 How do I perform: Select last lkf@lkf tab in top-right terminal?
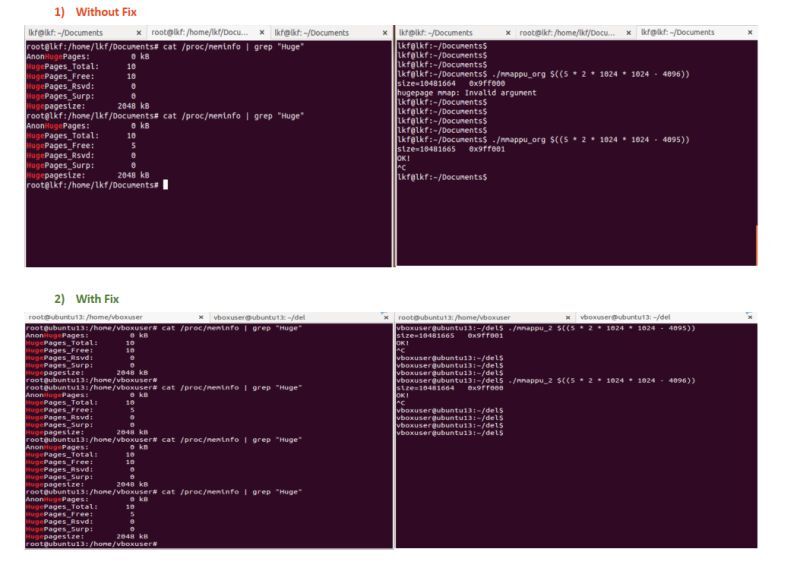point(678,33)
